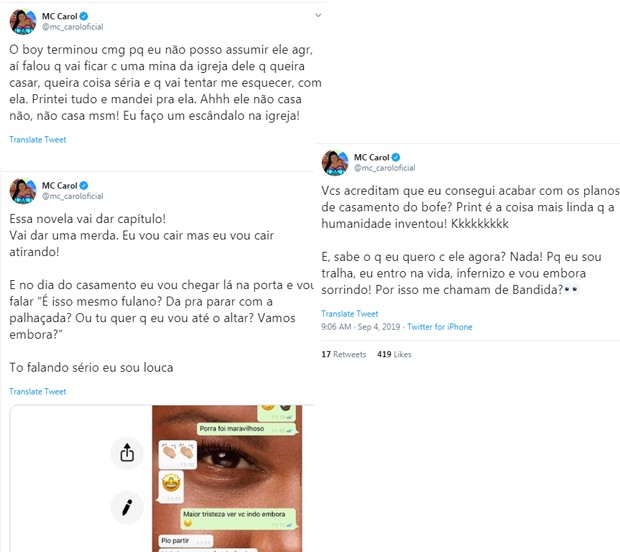View the 17 Retweets list
This screenshot has width=620, height=552.
[x=344, y=354]
